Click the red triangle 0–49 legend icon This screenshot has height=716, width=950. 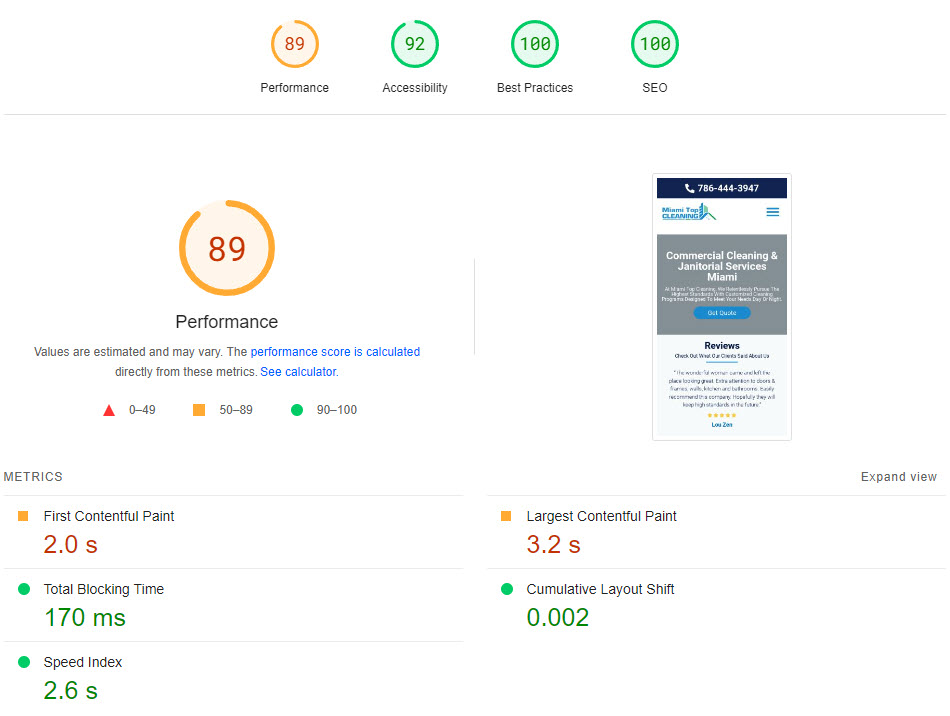(x=109, y=411)
